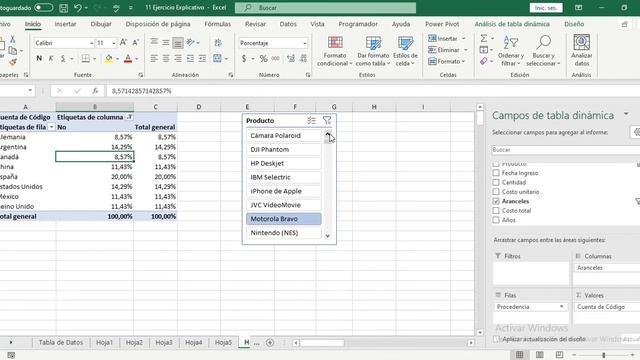
Task: Add a new sheet with plus button
Action: tap(270, 342)
